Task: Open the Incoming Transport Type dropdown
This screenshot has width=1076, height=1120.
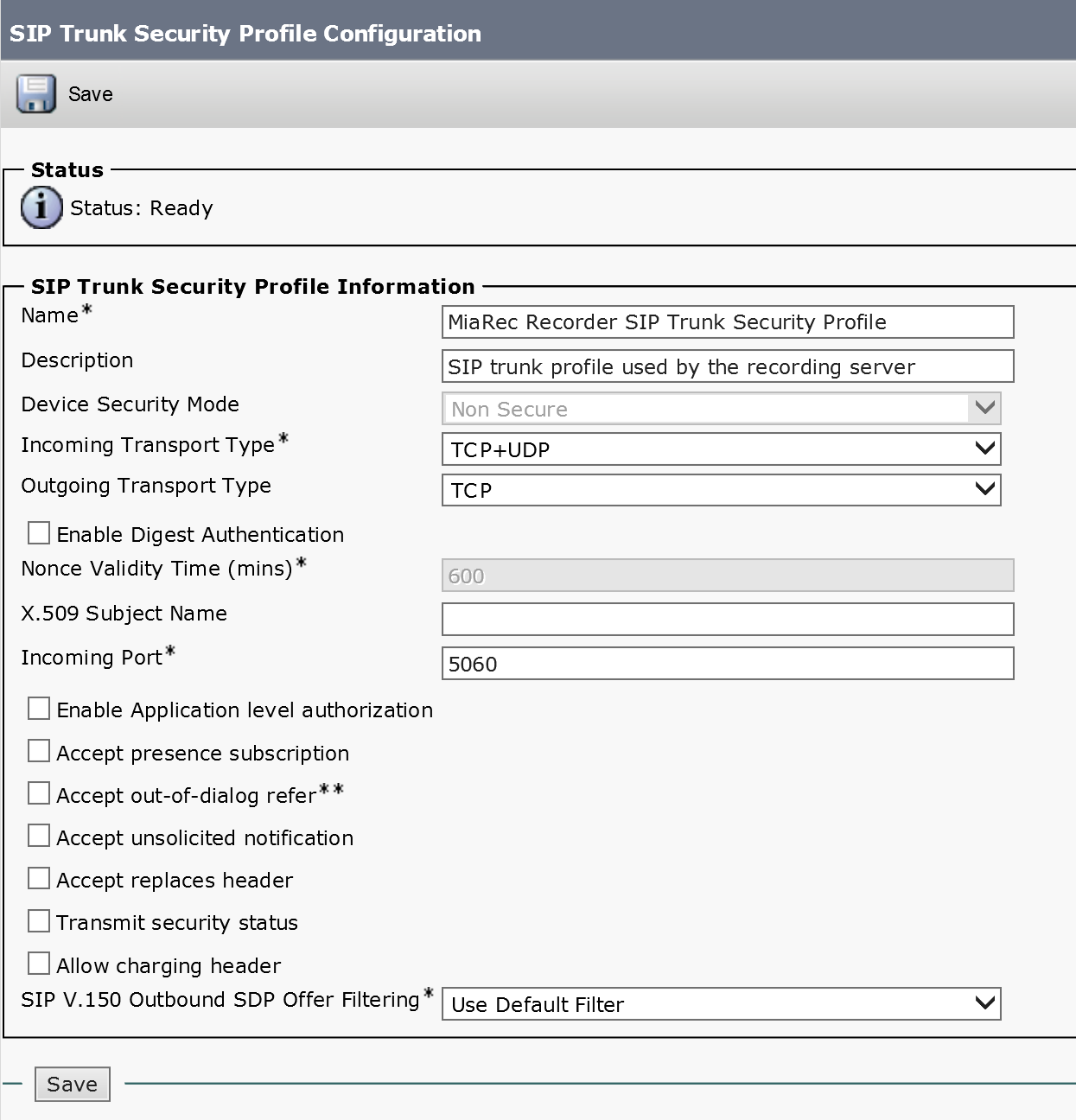Action: 722,449
